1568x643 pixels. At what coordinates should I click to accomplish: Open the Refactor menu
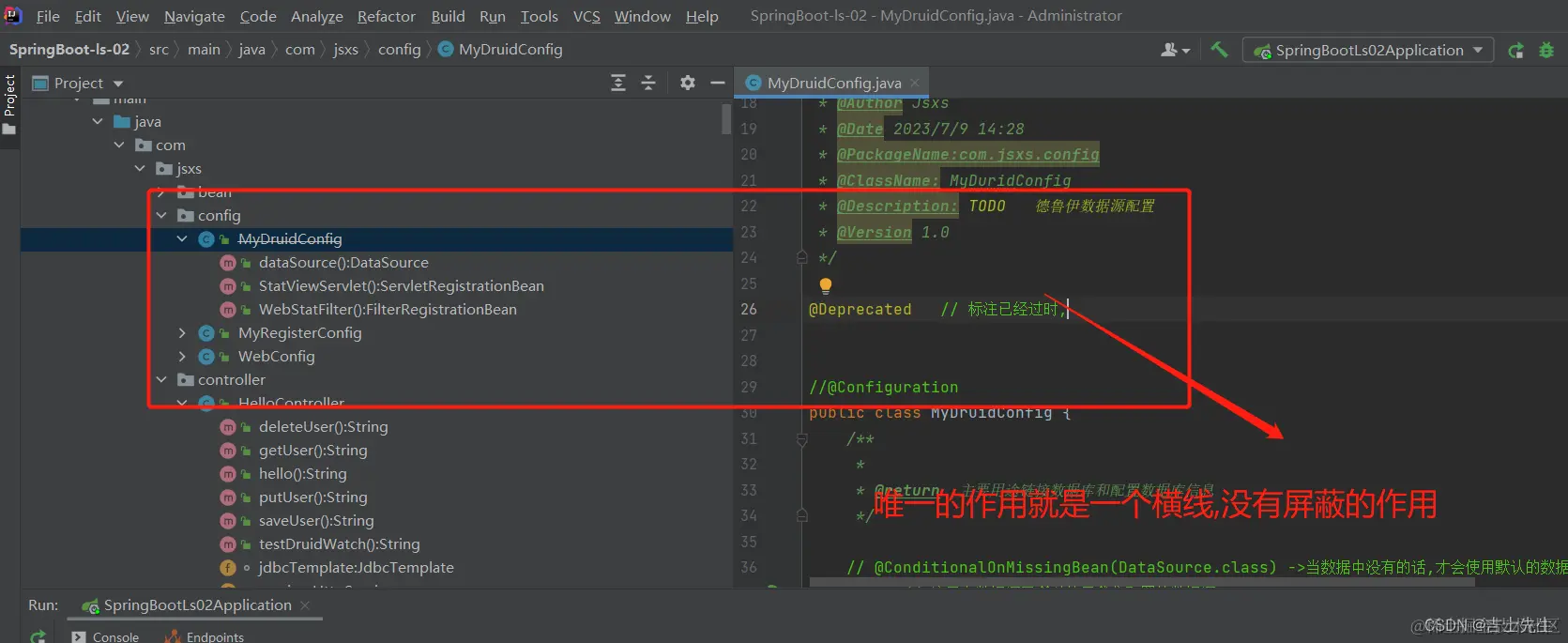pyautogui.click(x=387, y=16)
